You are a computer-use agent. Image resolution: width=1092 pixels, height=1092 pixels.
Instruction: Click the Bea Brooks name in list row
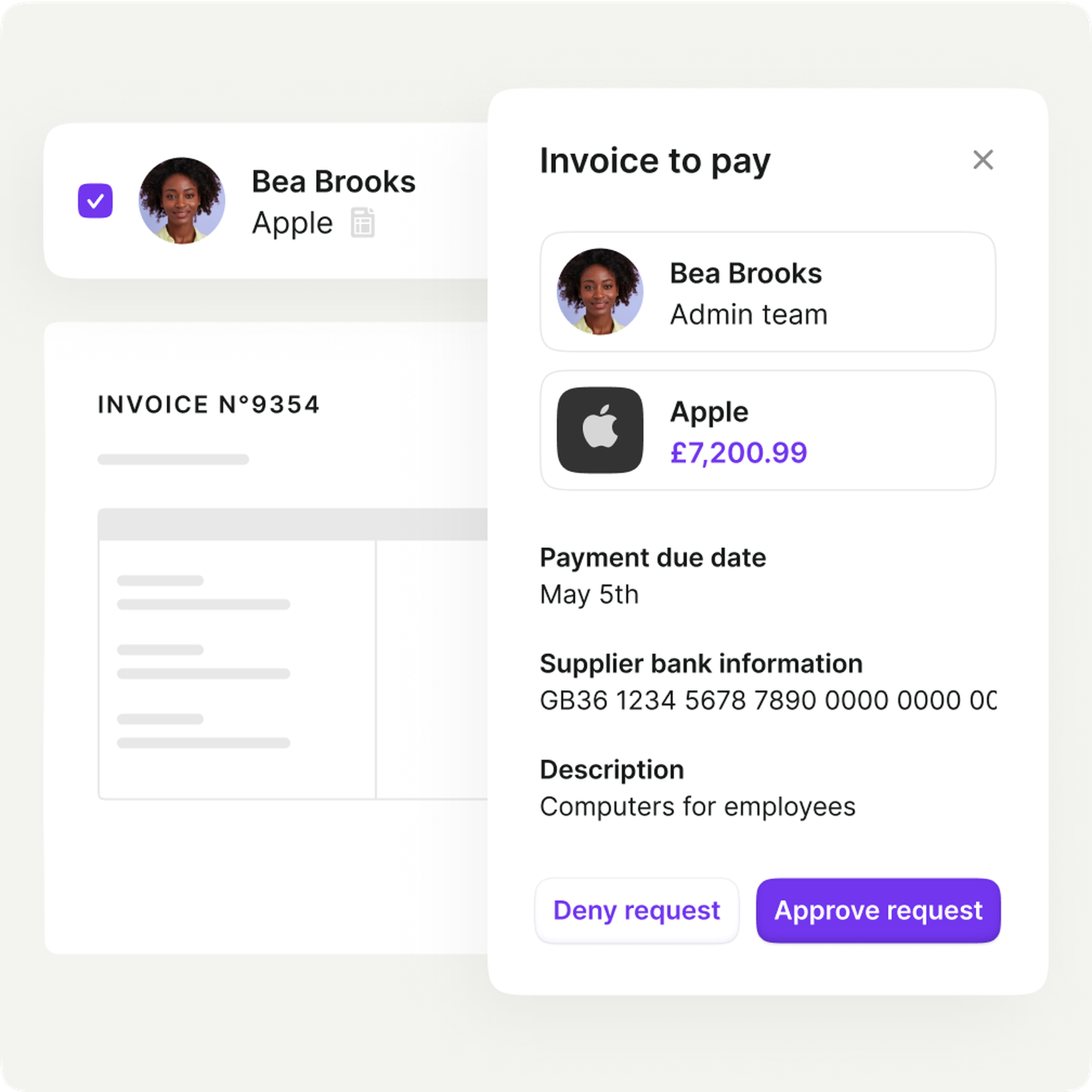click(334, 182)
